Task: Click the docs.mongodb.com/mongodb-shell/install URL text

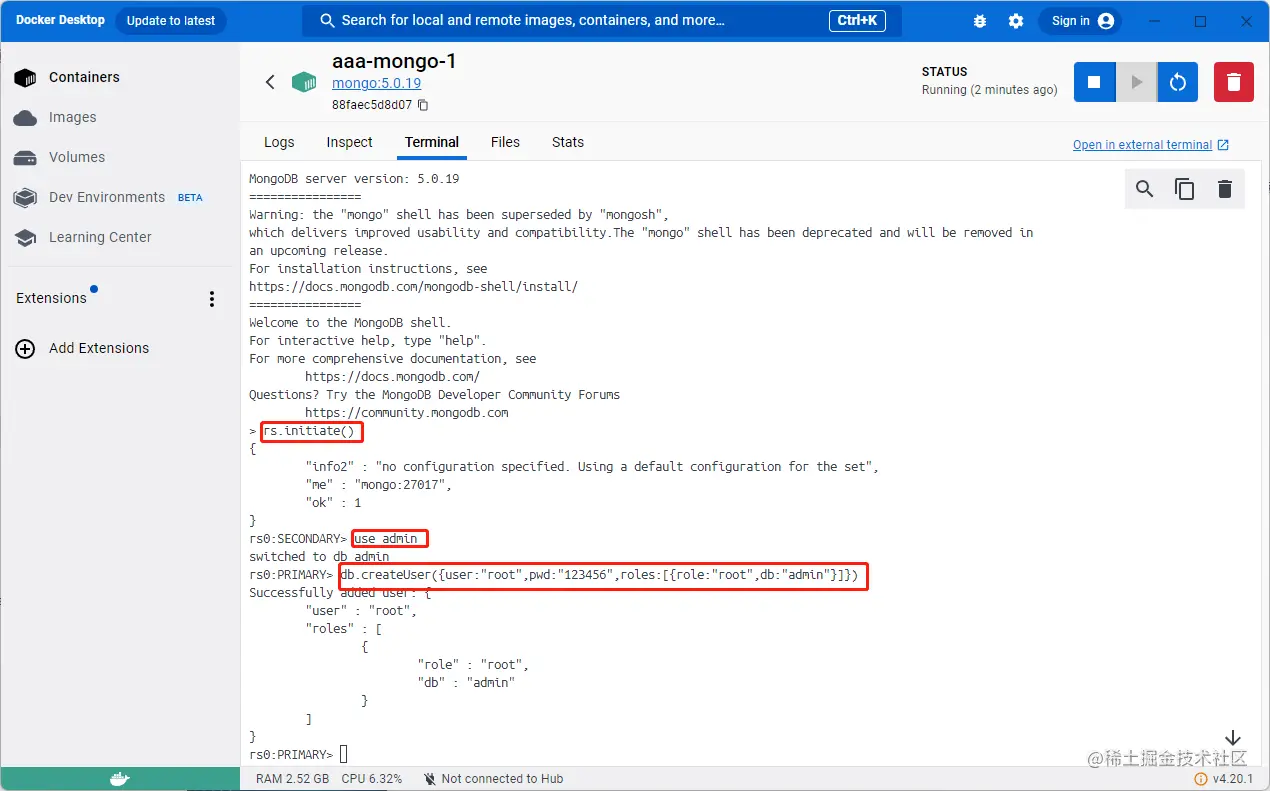Action: point(413,287)
